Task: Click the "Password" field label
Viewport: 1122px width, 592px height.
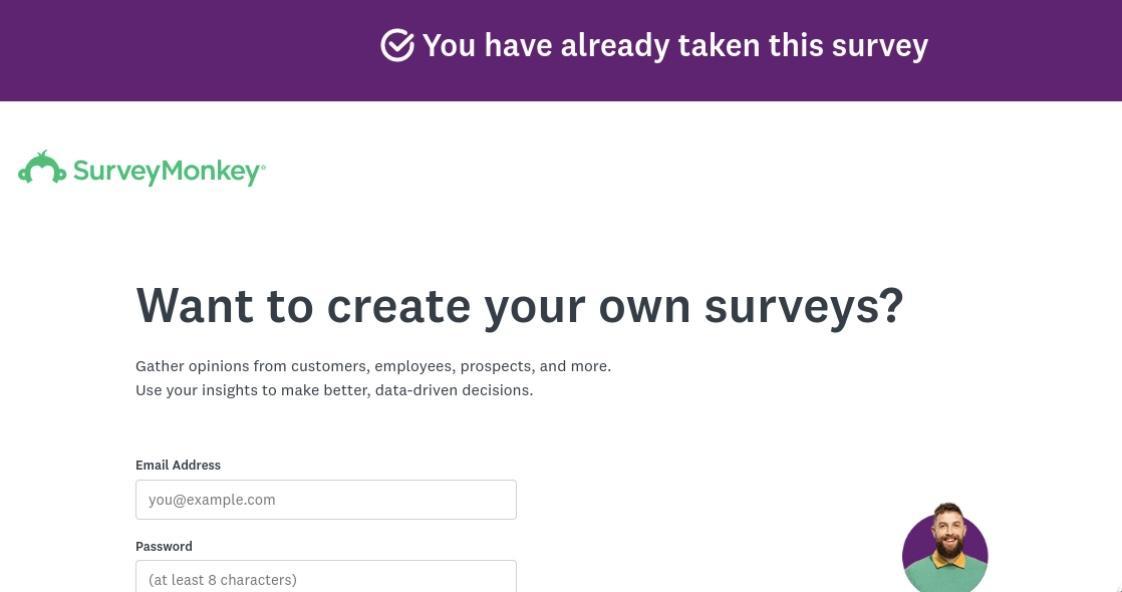Action: click(x=164, y=546)
